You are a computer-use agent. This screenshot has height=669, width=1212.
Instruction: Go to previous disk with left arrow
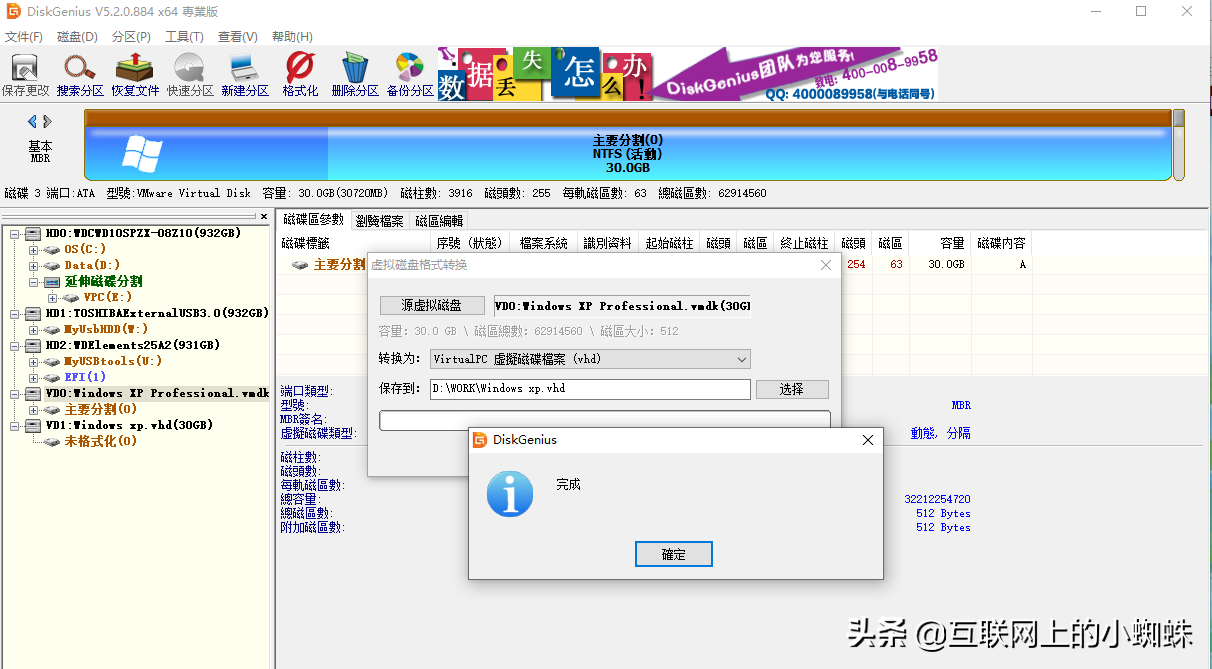pos(32,121)
